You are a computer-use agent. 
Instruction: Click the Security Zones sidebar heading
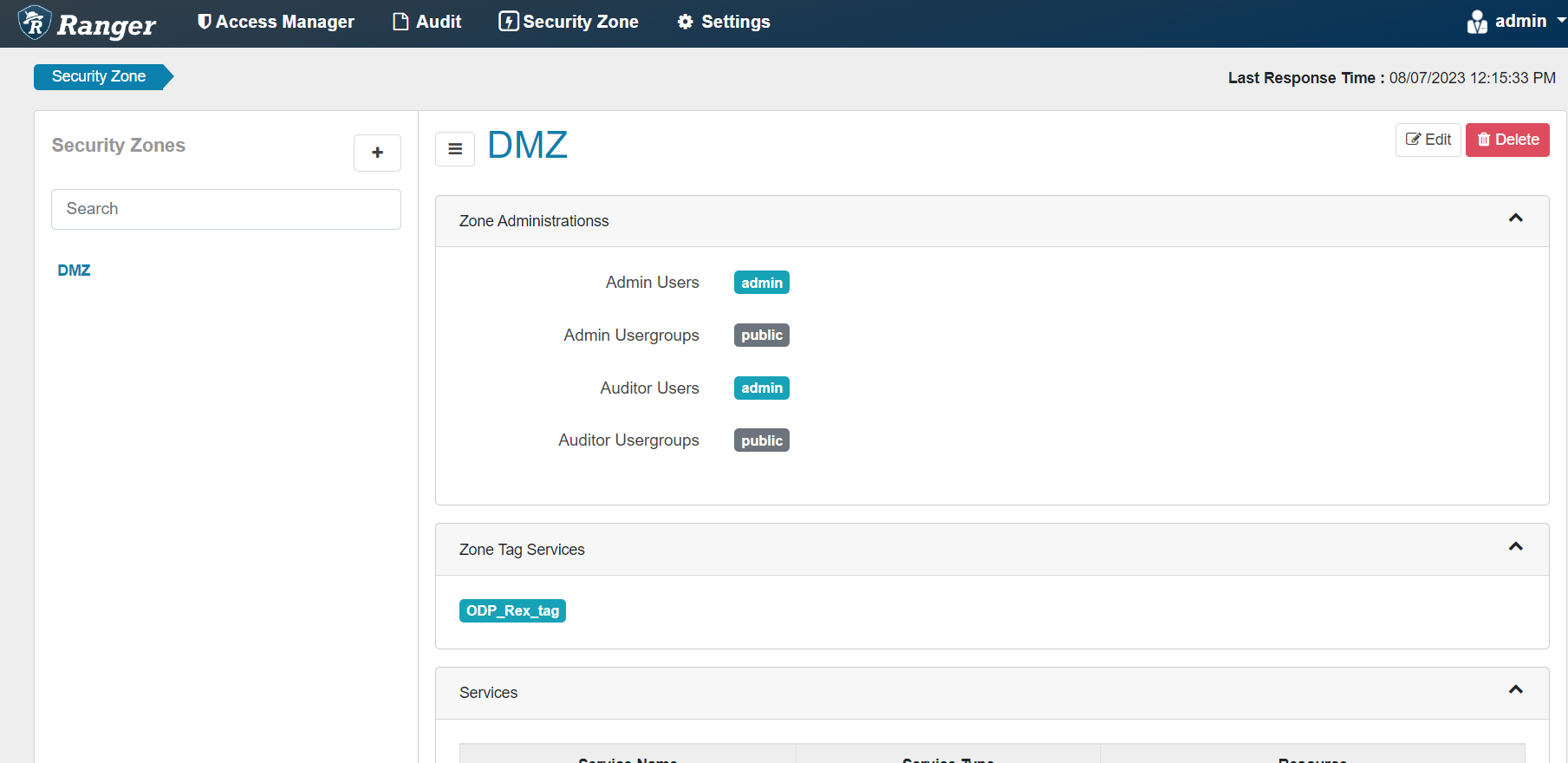(119, 146)
